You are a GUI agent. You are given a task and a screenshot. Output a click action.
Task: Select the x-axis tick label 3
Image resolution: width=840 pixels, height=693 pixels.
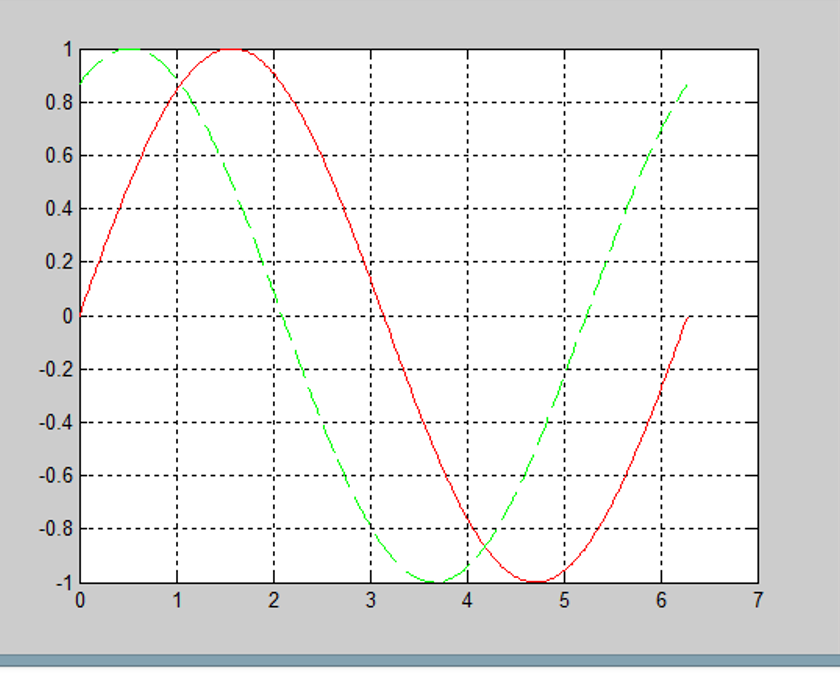pyautogui.click(x=370, y=601)
